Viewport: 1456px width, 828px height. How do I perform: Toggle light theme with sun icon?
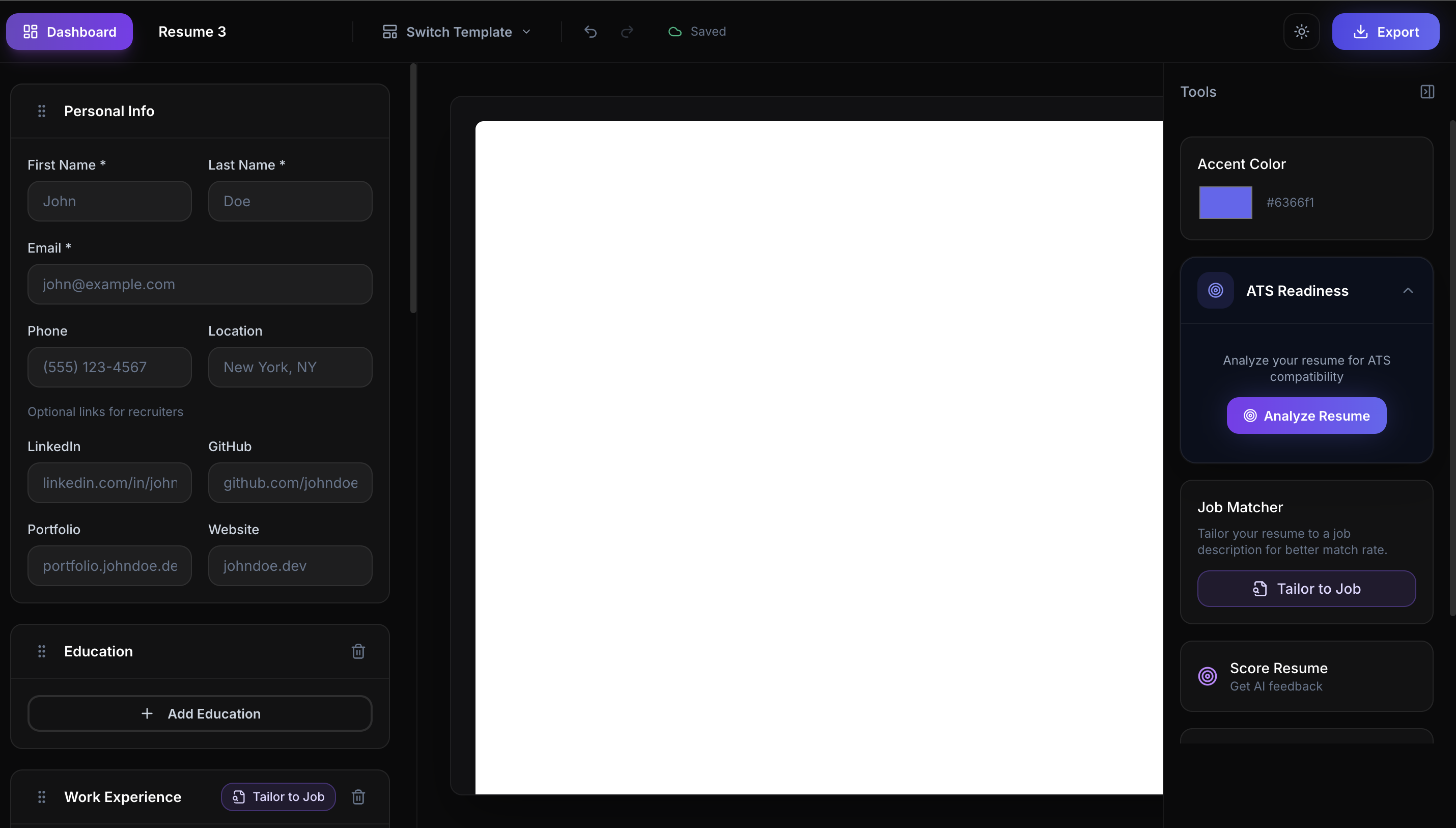[x=1301, y=32]
